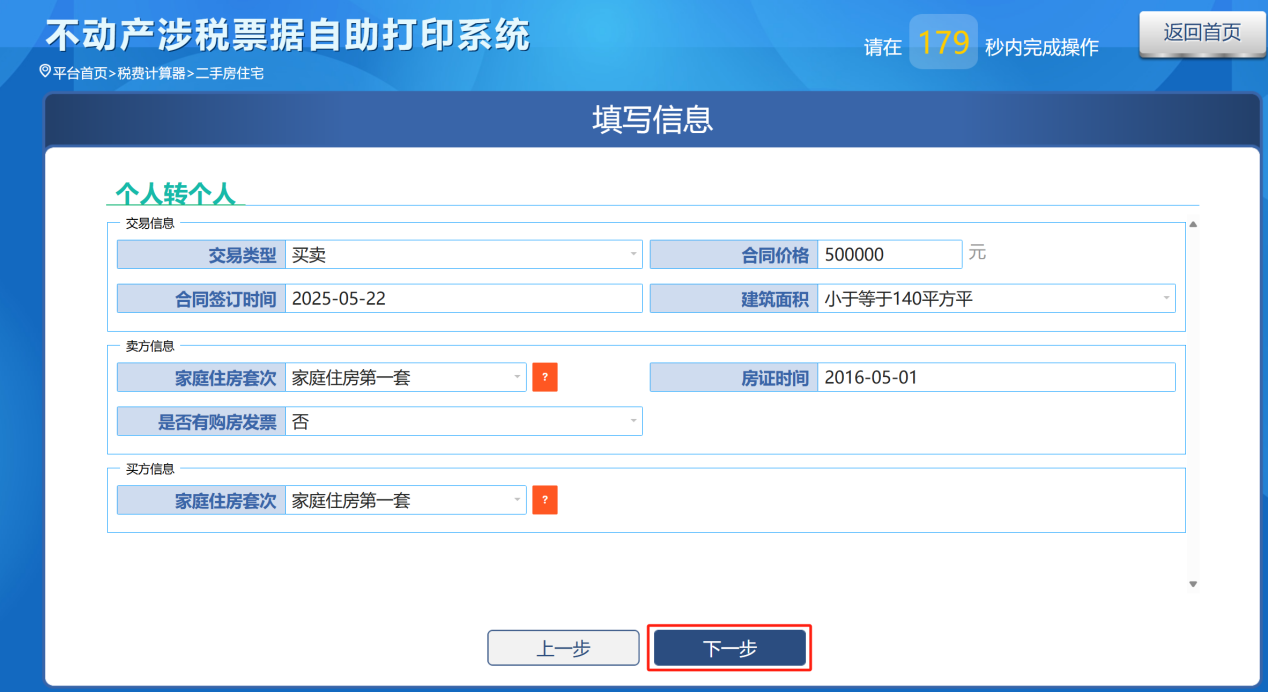Navigate to 税费计算器 in breadcrumb
This screenshot has height=692, width=1268.
tap(151, 73)
